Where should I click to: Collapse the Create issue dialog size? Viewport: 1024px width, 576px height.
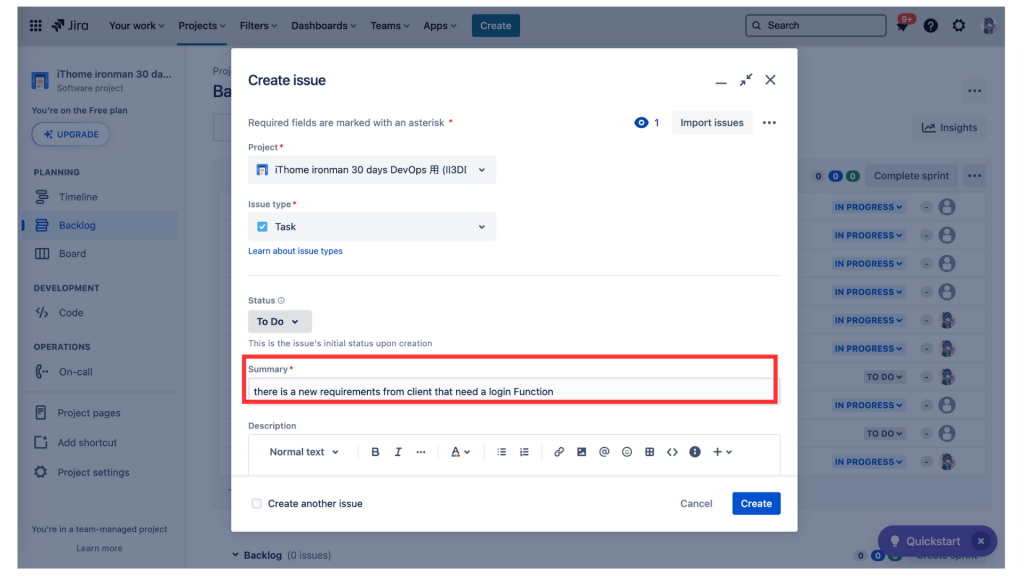coord(746,80)
